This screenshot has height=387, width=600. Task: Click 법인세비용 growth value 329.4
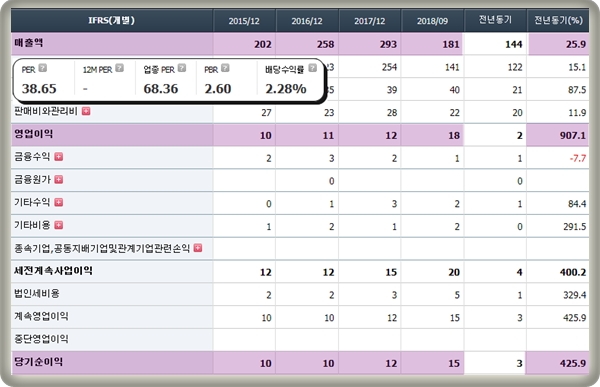[x=575, y=295]
